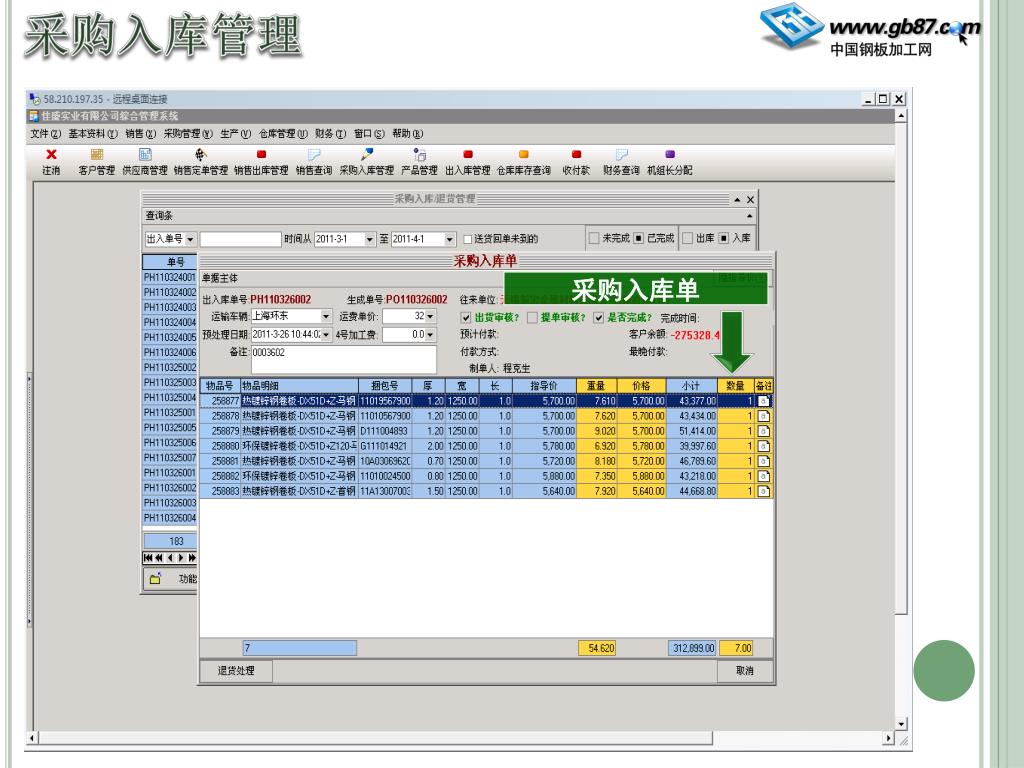Open the 文件 menu
This screenshot has width=1024, height=768.
point(45,134)
